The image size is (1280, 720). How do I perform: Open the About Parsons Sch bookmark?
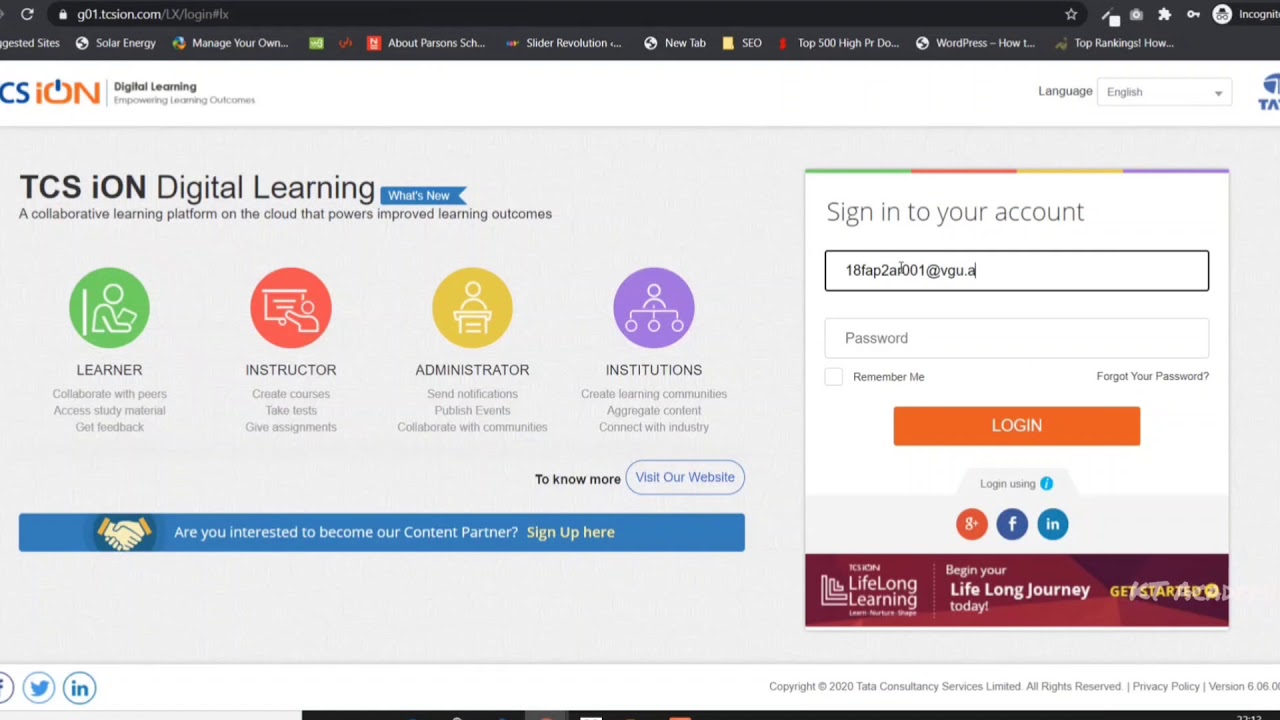click(x=426, y=43)
